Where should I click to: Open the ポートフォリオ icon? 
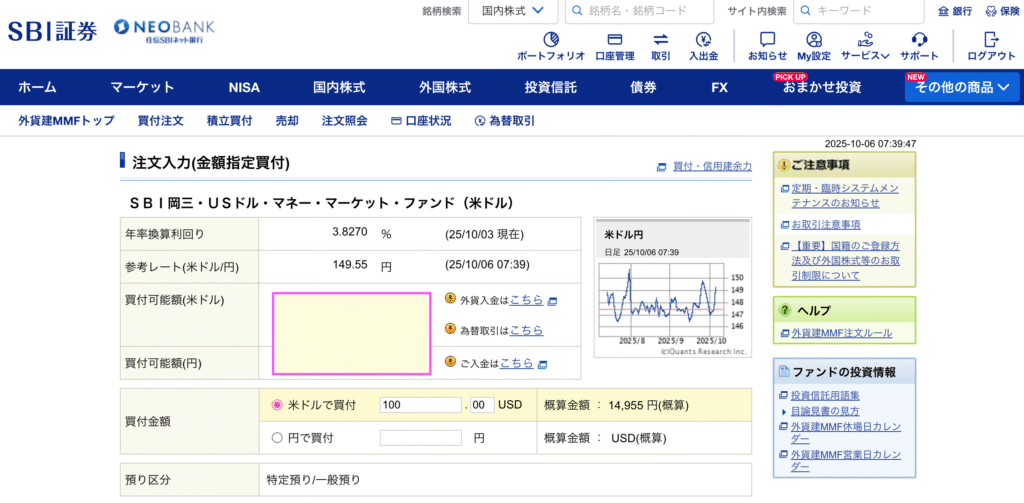549,40
